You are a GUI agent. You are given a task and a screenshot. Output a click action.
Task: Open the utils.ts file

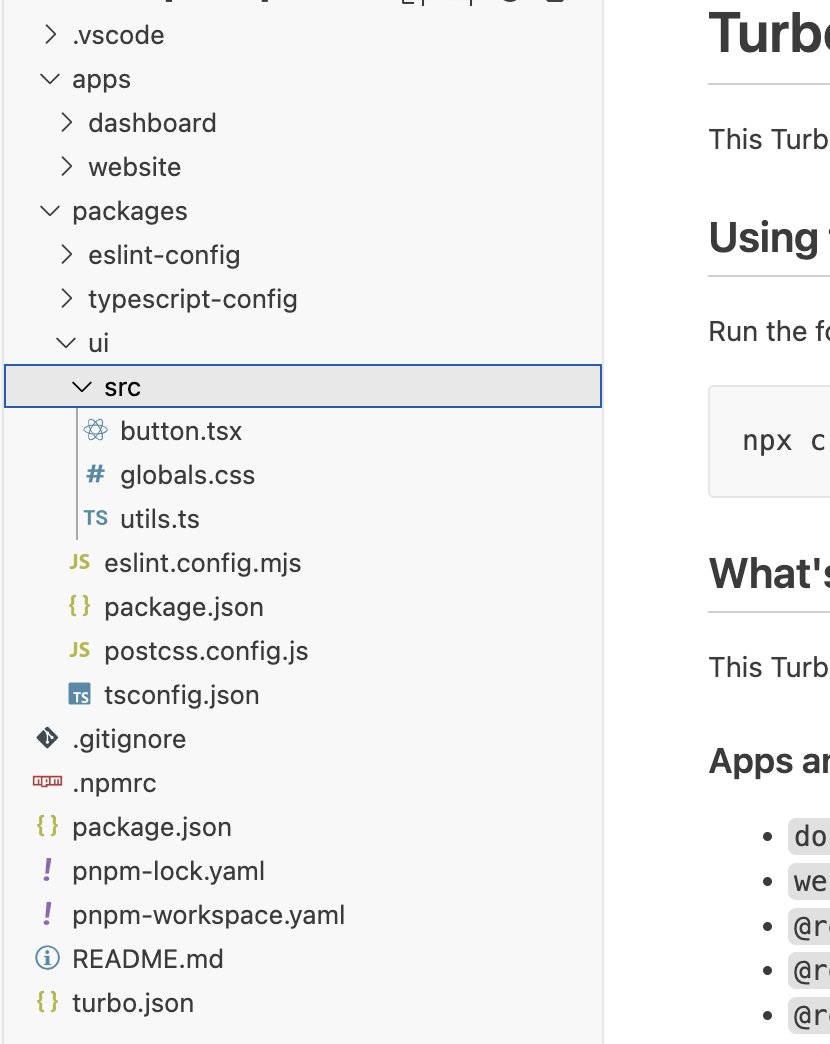160,519
